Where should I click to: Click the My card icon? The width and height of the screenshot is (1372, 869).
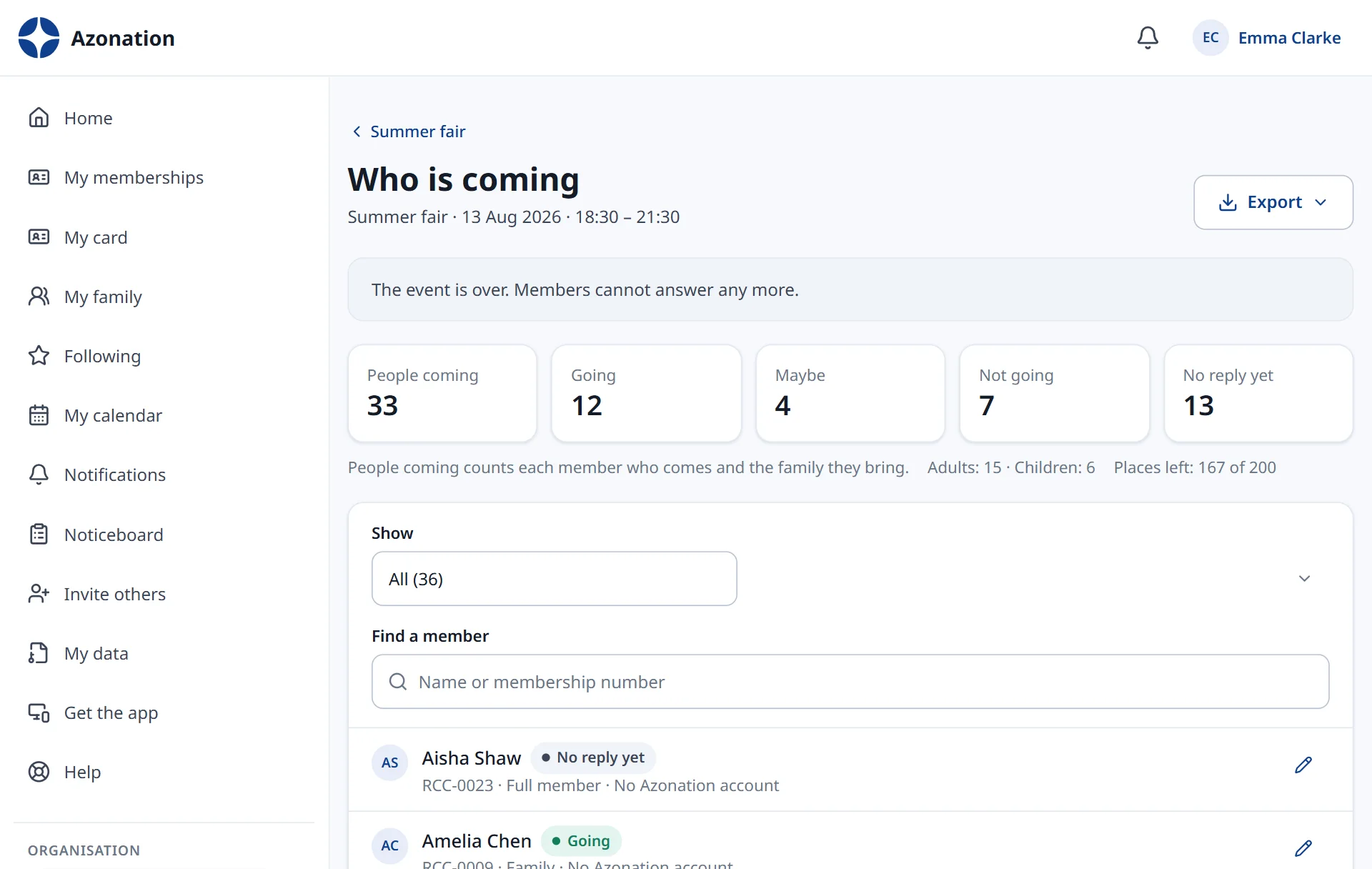tap(39, 237)
